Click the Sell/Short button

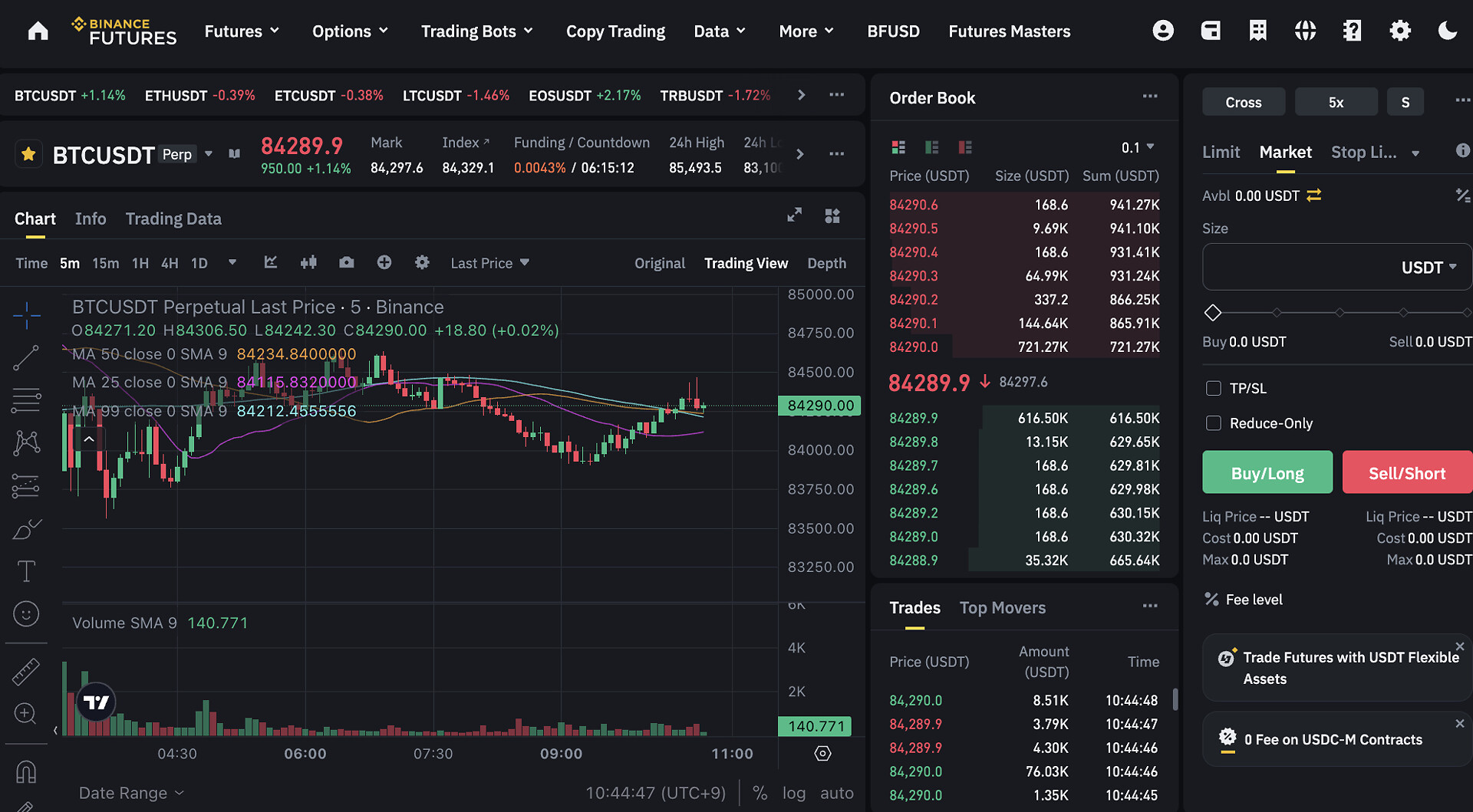[1406, 473]
